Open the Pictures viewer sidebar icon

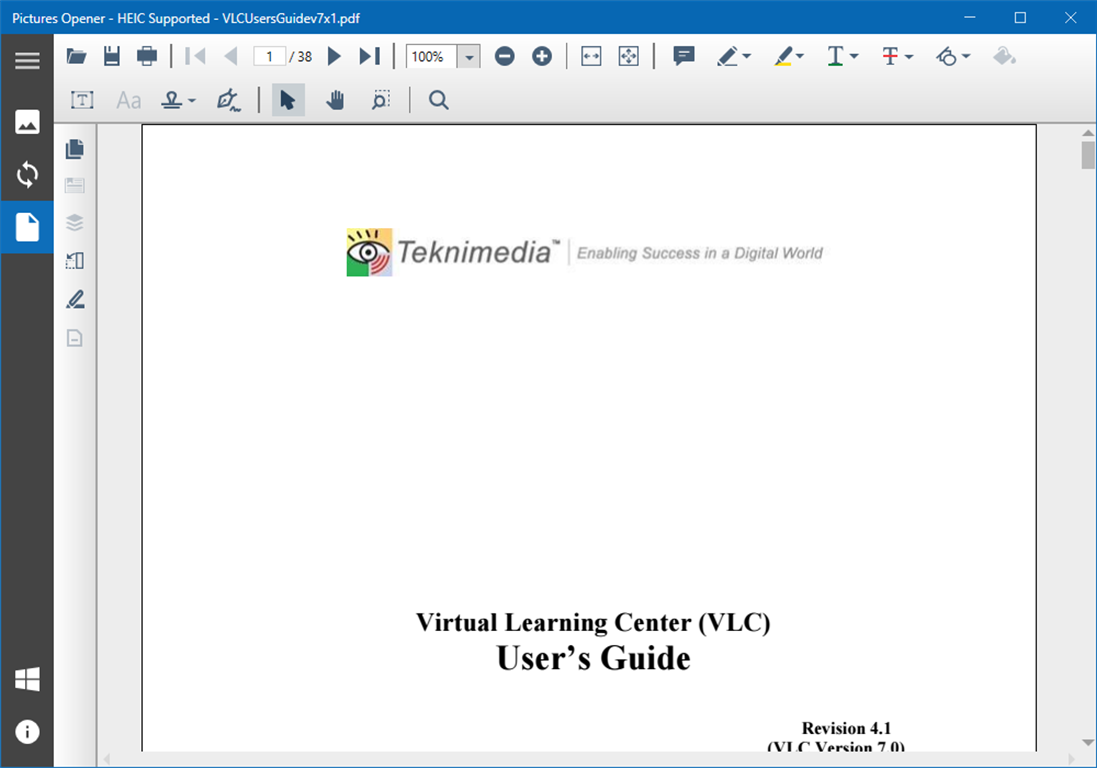27,122
